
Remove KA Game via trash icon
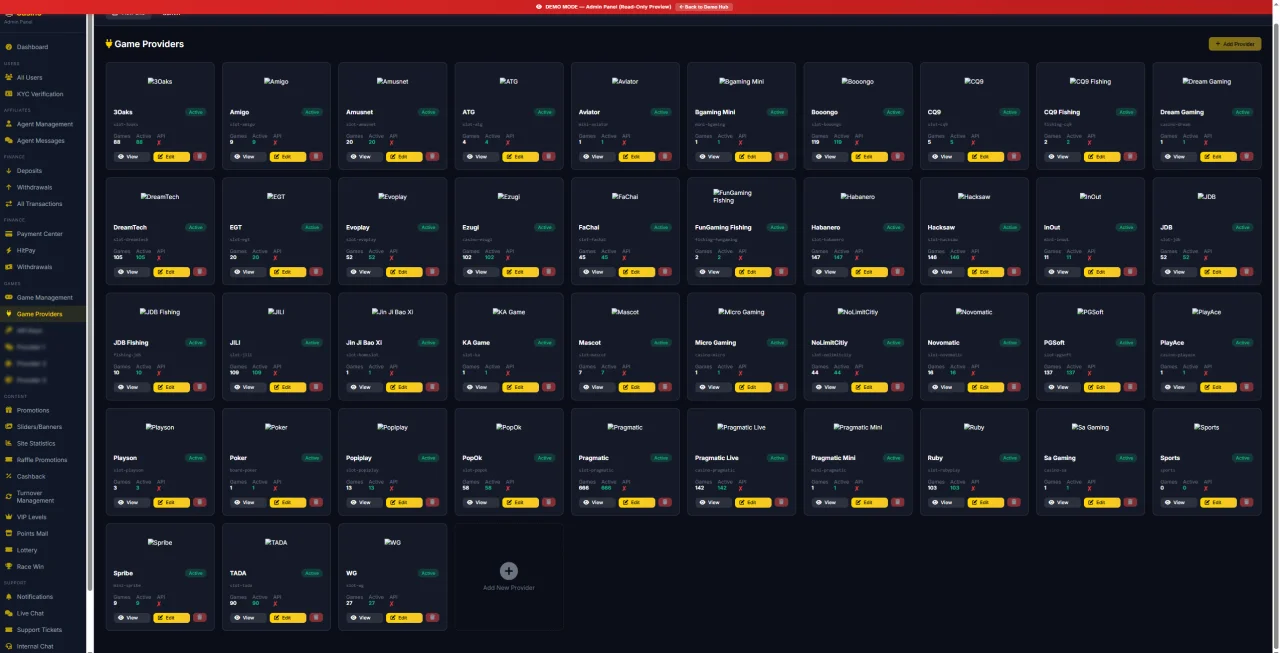point(549,387)
